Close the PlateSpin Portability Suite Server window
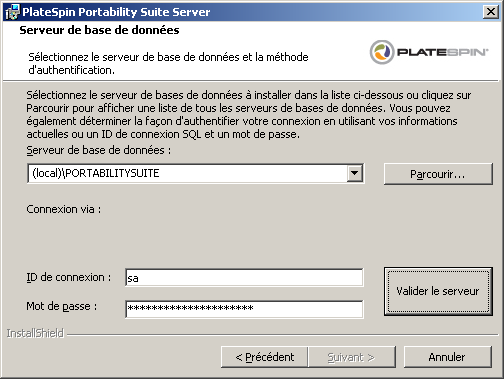This screenshot has width=504, height=379. [x=491, y=12]
